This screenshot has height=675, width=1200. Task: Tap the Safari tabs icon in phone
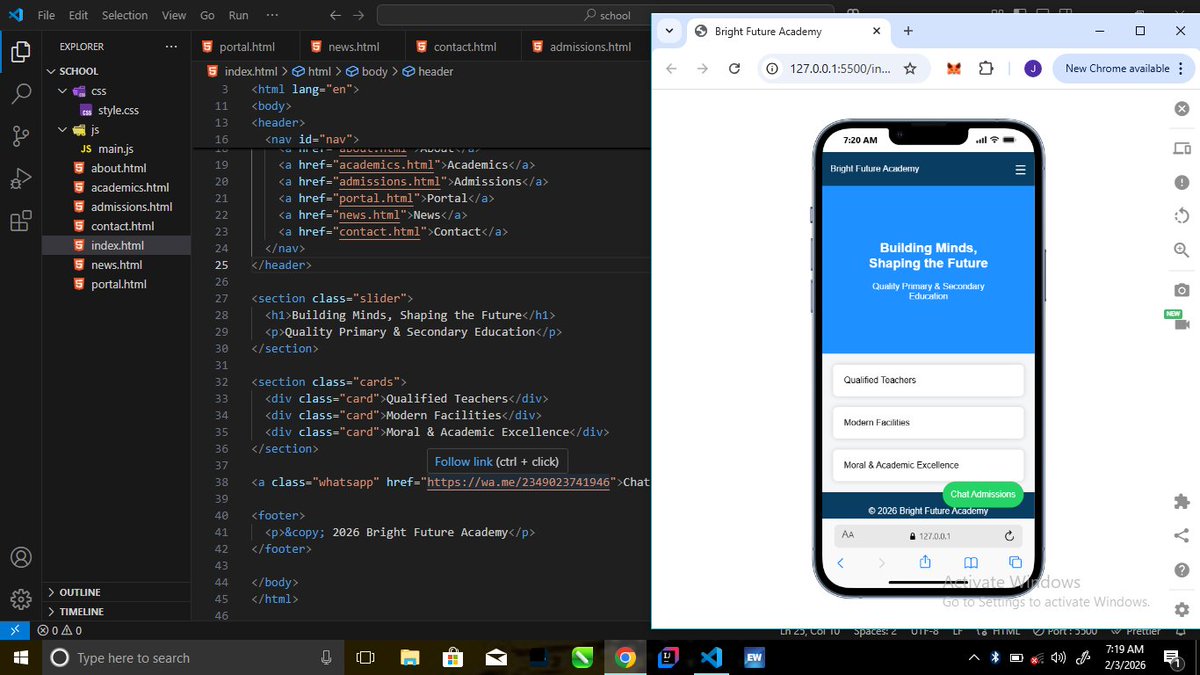tap(1015, 563)
